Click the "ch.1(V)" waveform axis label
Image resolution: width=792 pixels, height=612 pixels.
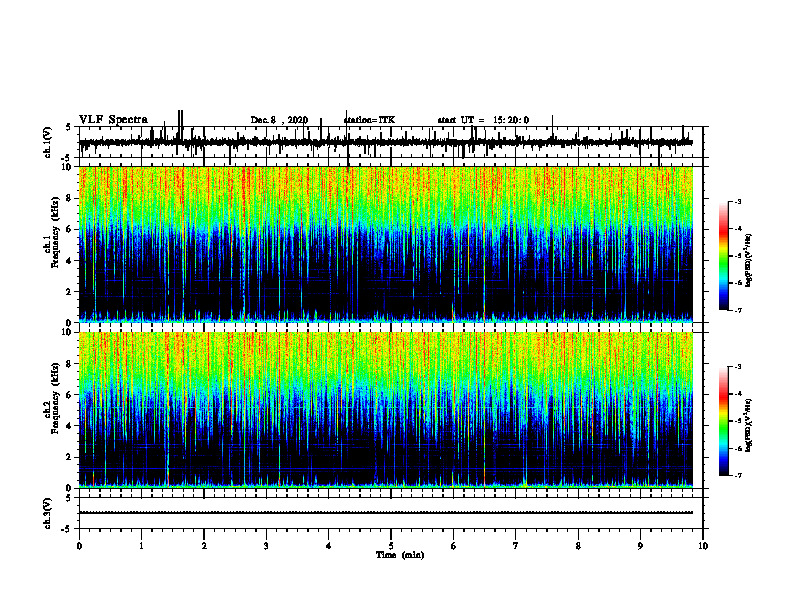pyautogui.click(x=47, y=142)
